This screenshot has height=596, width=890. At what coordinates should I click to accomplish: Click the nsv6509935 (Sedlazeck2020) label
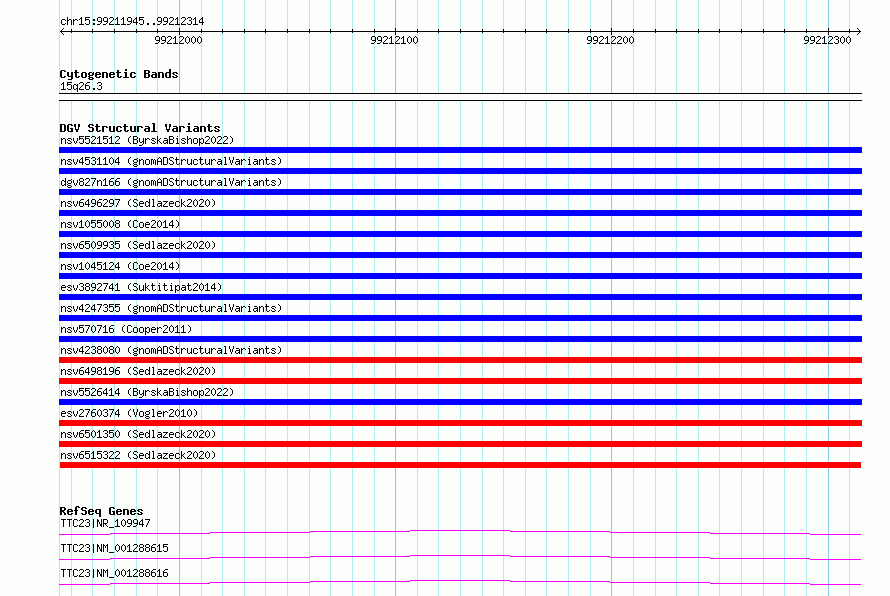point(138,245)
